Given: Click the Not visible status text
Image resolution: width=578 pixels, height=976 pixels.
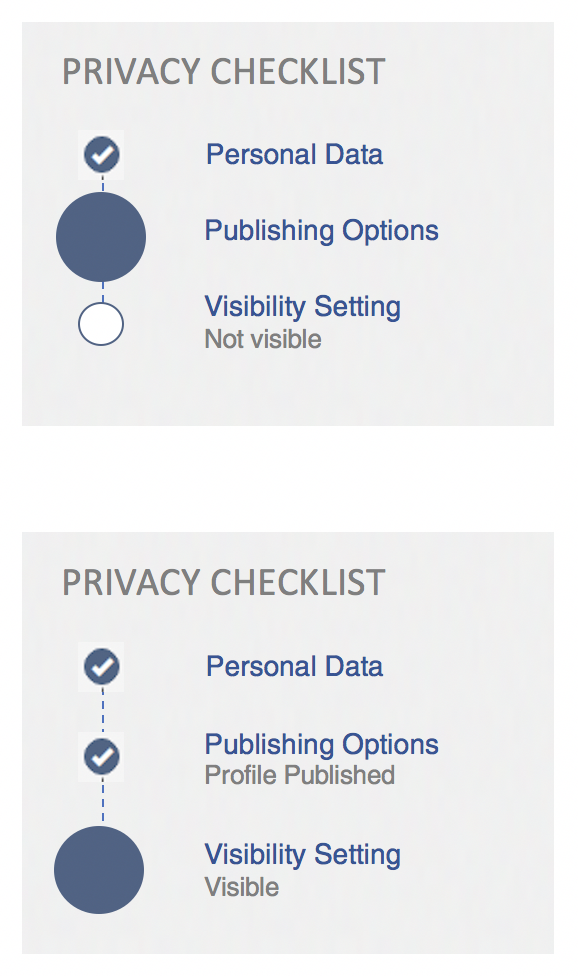Looking at the screenshot, I should [263, 339].
